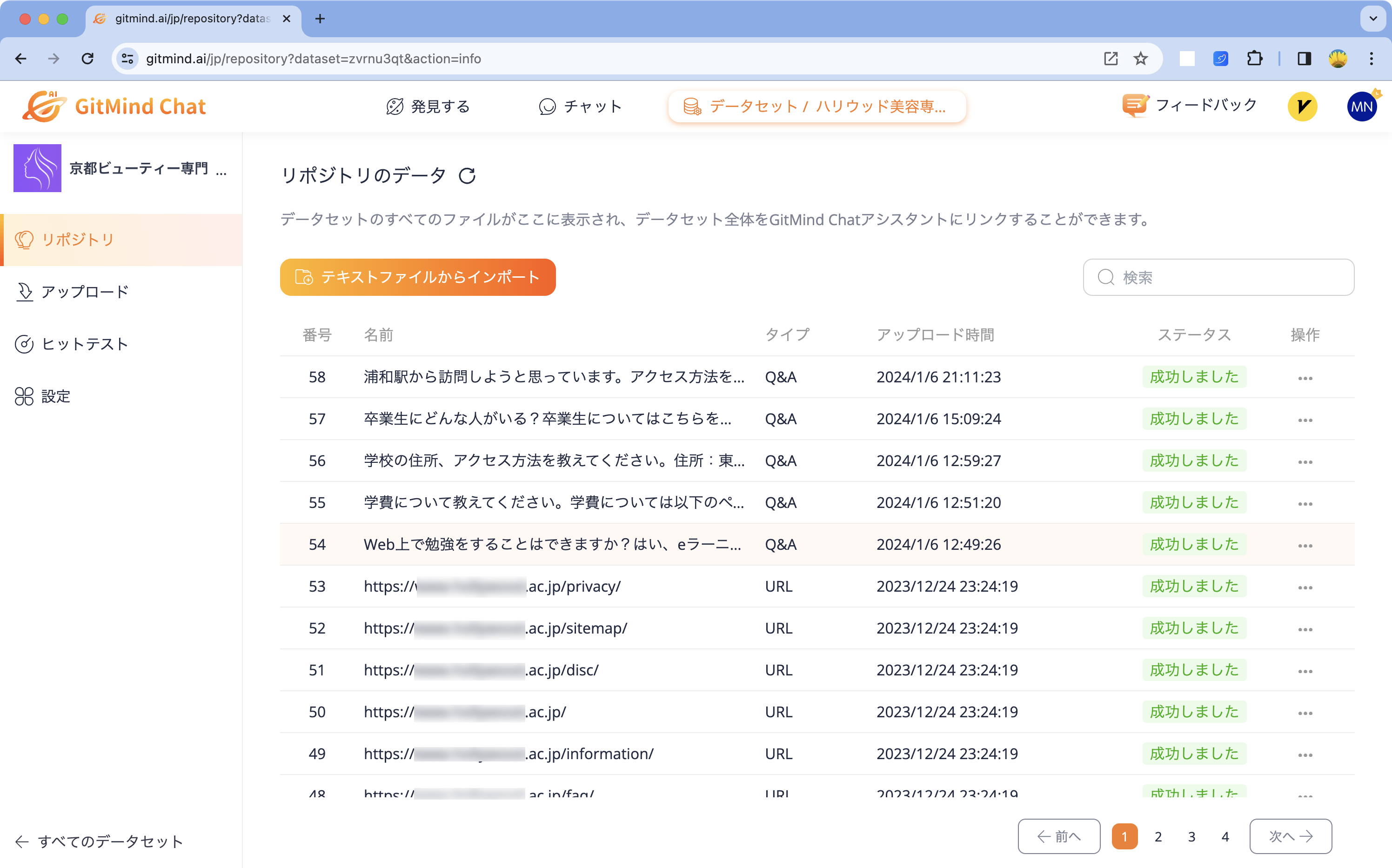Click the テキストファイルからインポート button
Image resolution: width=1392 pixels, height=868 pixels.
417,277
